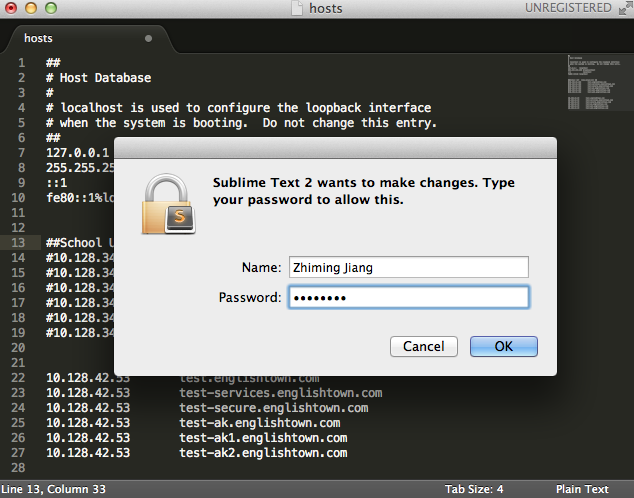Image resolution: width=634 pixels, height=498 pixels.
Task: Click the minimap preview on the right
Action: (594, 83)
